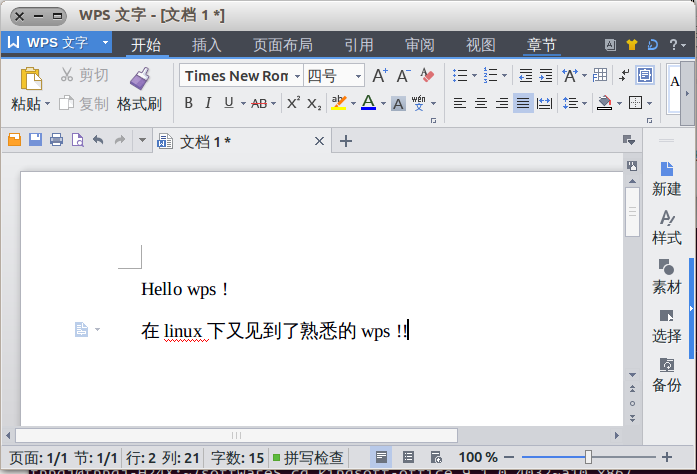Viewport: 697px width, 474px height.
Task: Open font color dropdown arrow
Action: [383, 104]
